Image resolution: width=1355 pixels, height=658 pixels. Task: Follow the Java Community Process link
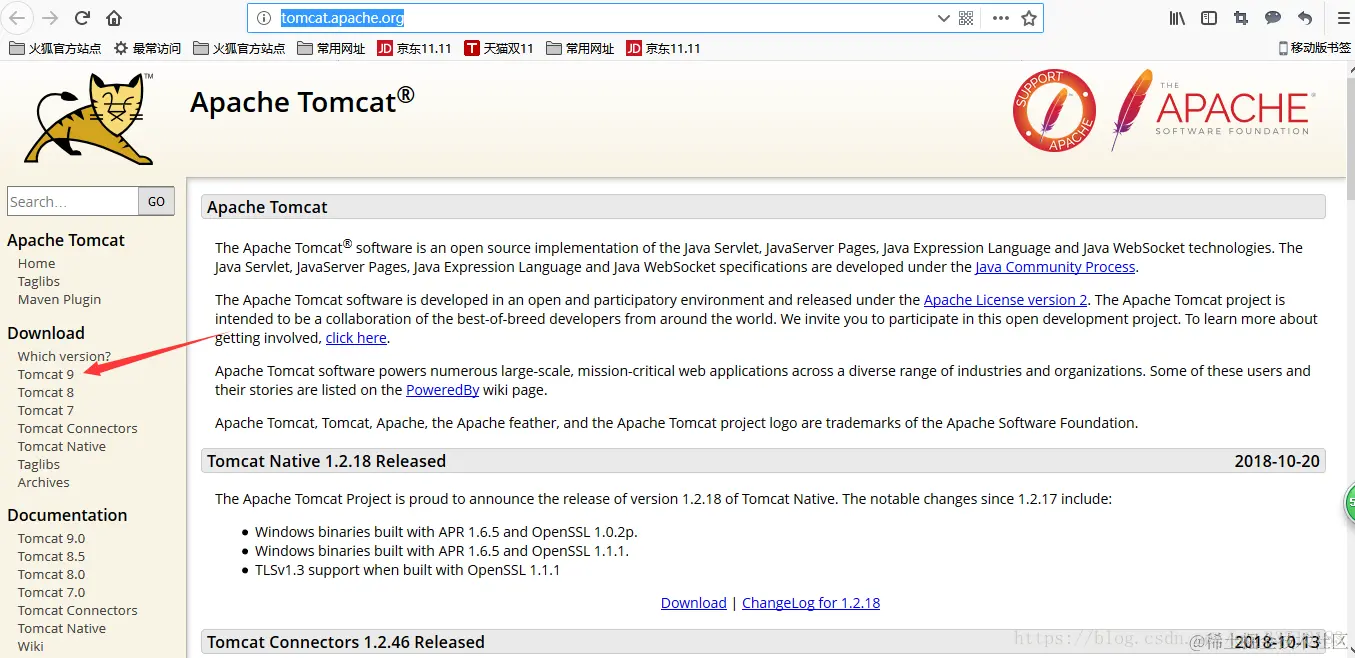(1055, 267)
